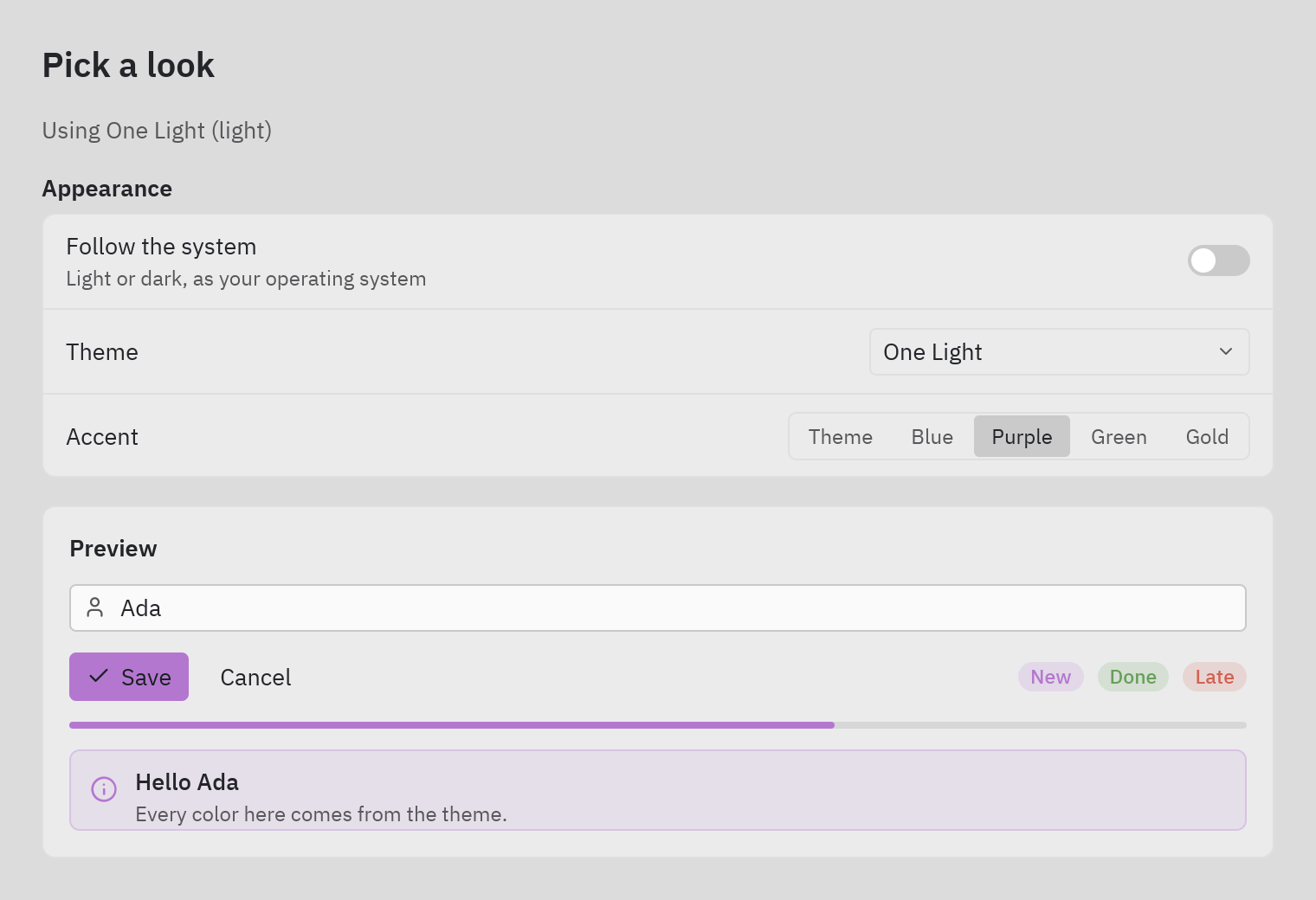
Task: Click "Every color here comes from the theme."
Action: 321,814
